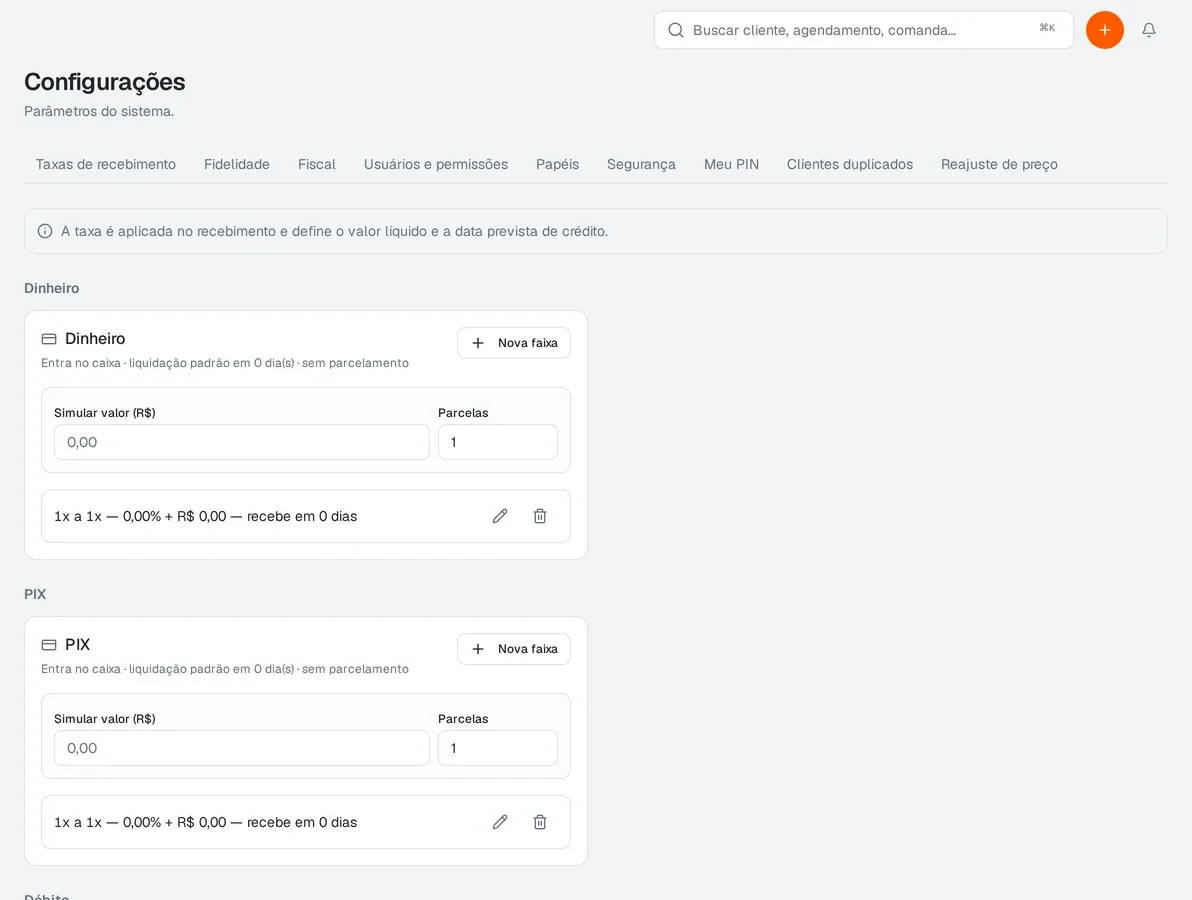Click the search magnifier icon
Screen dimensions: 1192x900
tap(675, 30)
